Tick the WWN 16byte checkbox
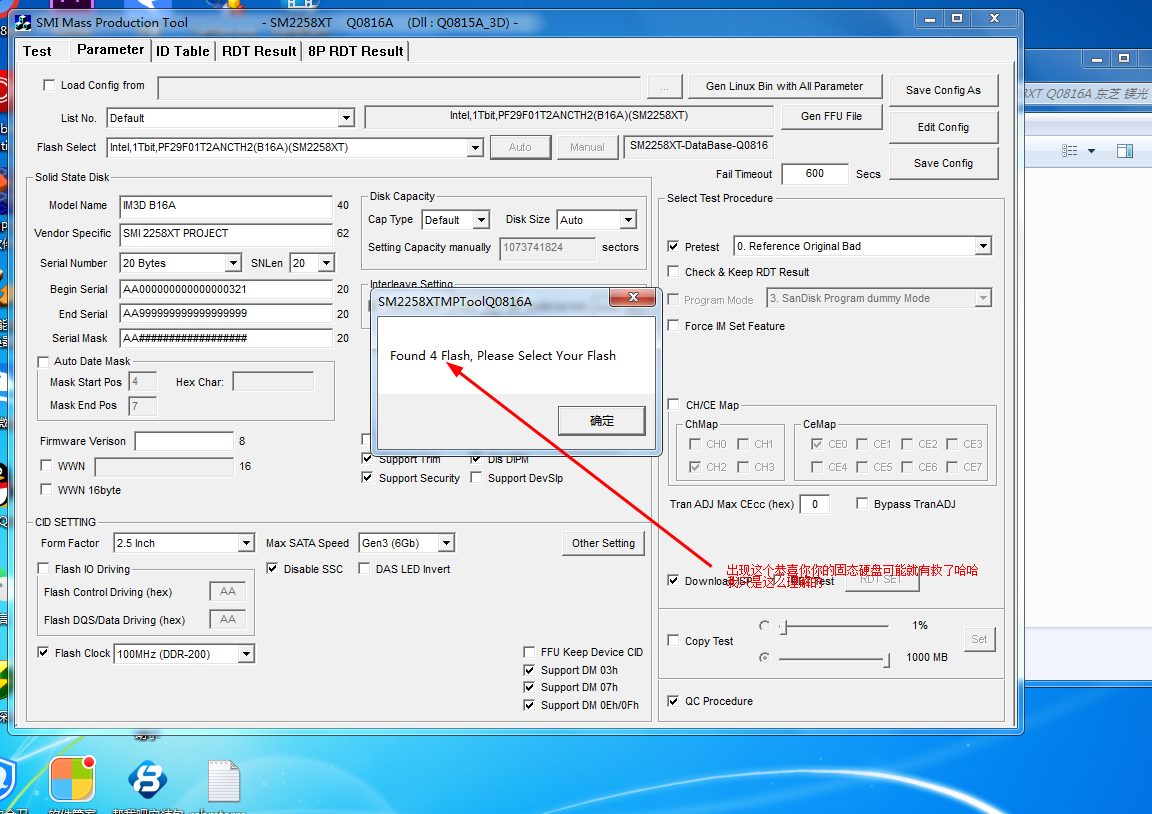1152x814 pixels. click(x=46, y=489)
